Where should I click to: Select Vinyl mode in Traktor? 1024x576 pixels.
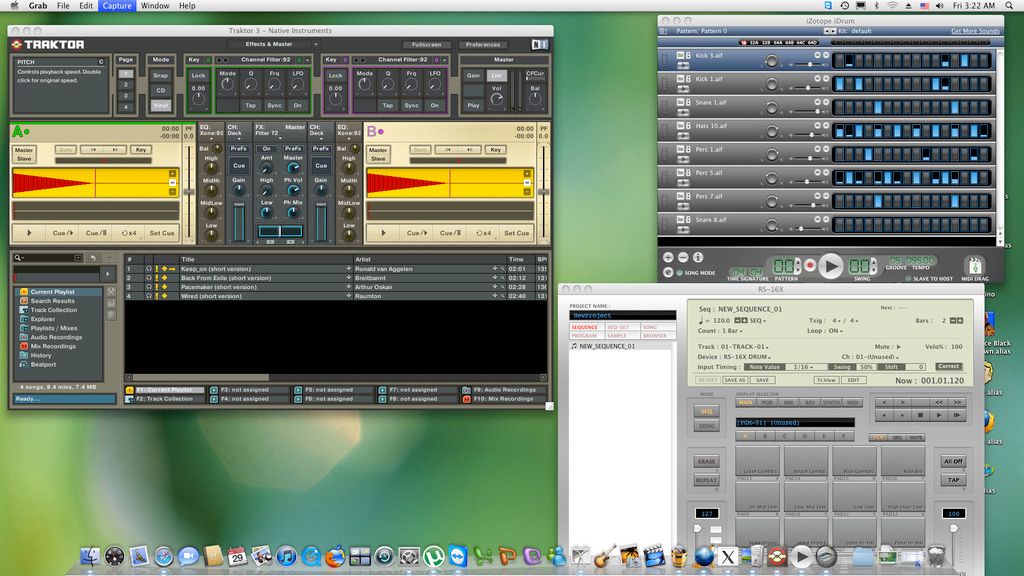coord(161,104)
